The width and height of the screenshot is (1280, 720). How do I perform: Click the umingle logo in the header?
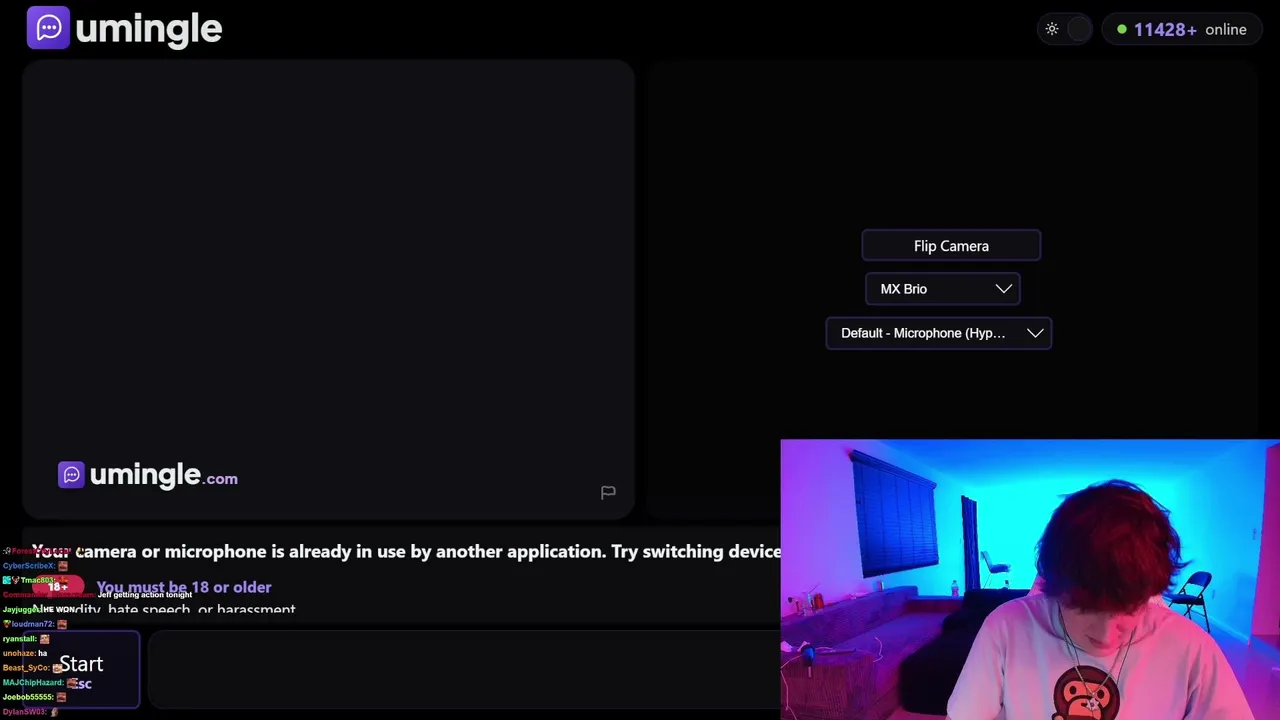[x=124, y=29]
